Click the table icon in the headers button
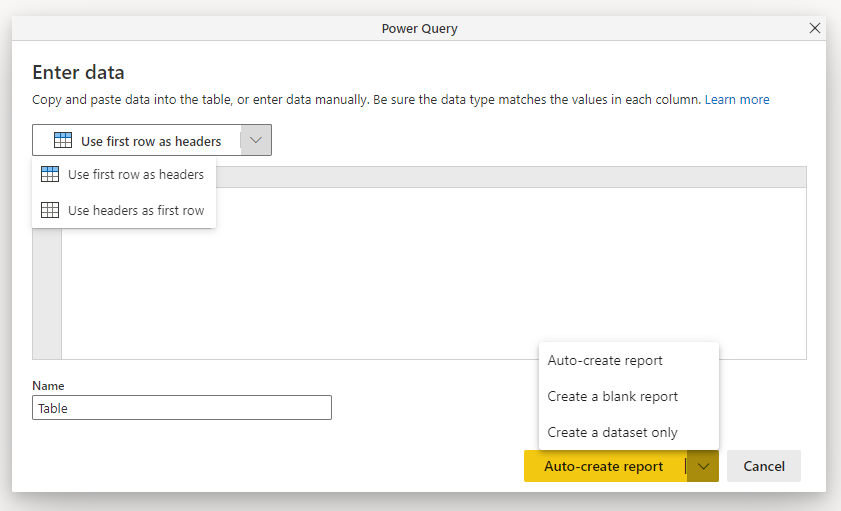841x511 pixels. 62,141
